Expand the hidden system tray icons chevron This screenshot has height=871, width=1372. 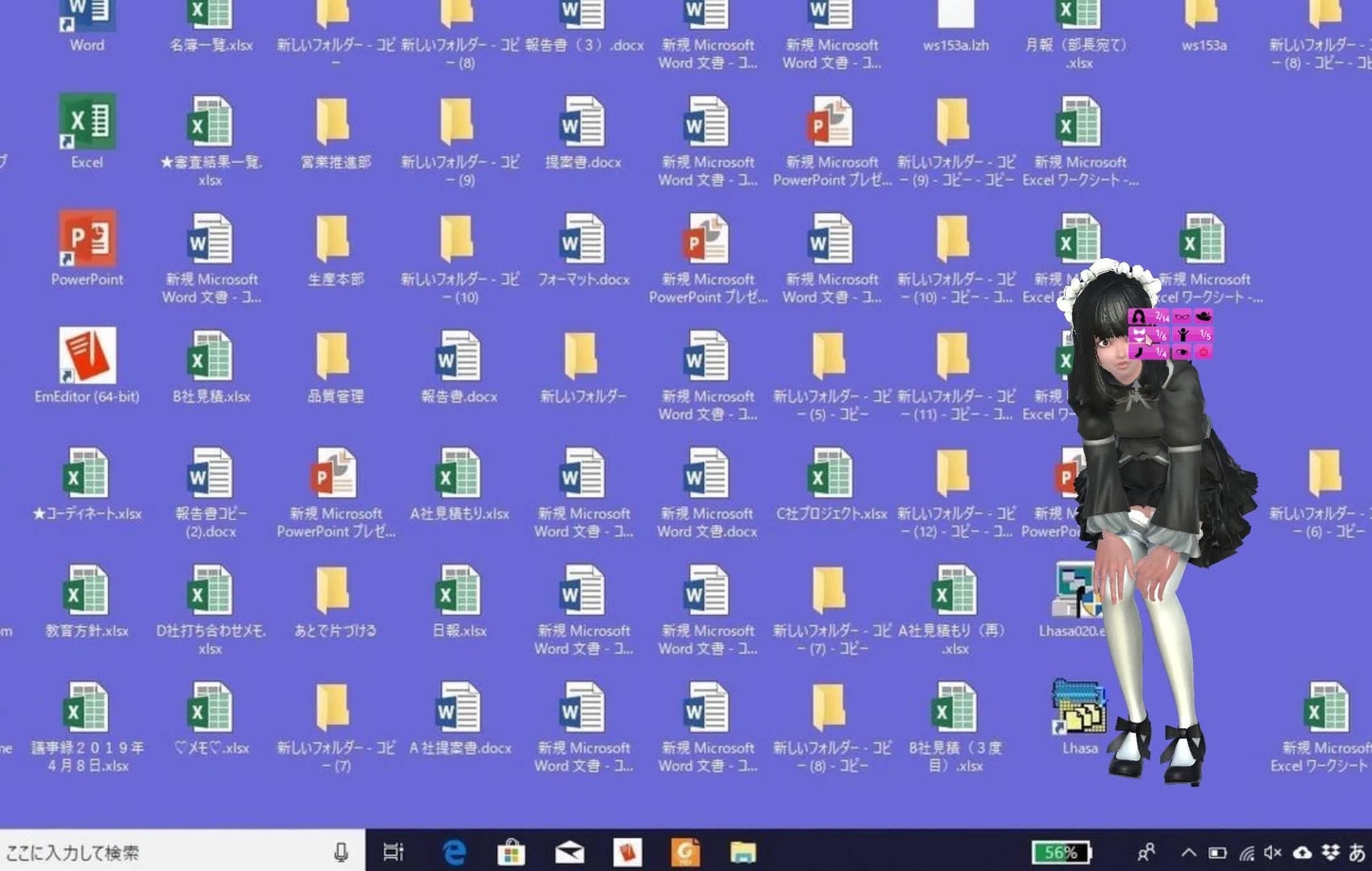(x=1188, y=852)
